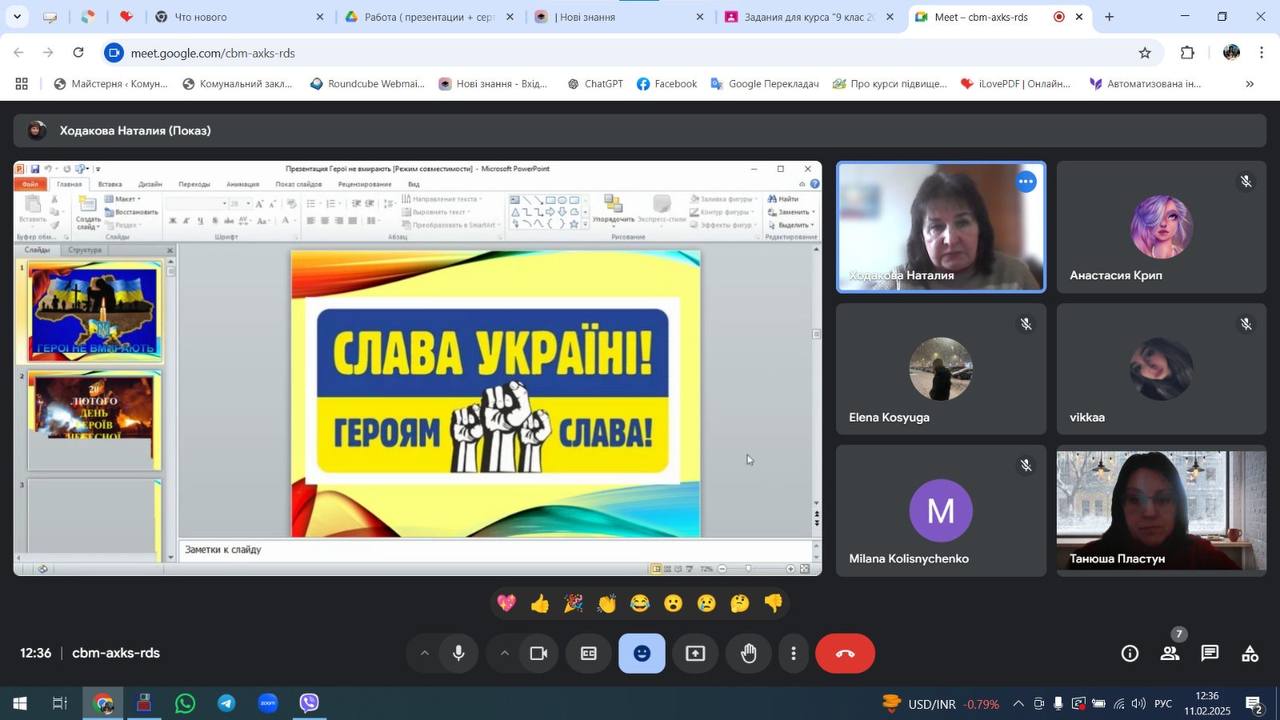Send the heart emoji reaction
Screen dimensions: 1280x720
pos(507,603)
